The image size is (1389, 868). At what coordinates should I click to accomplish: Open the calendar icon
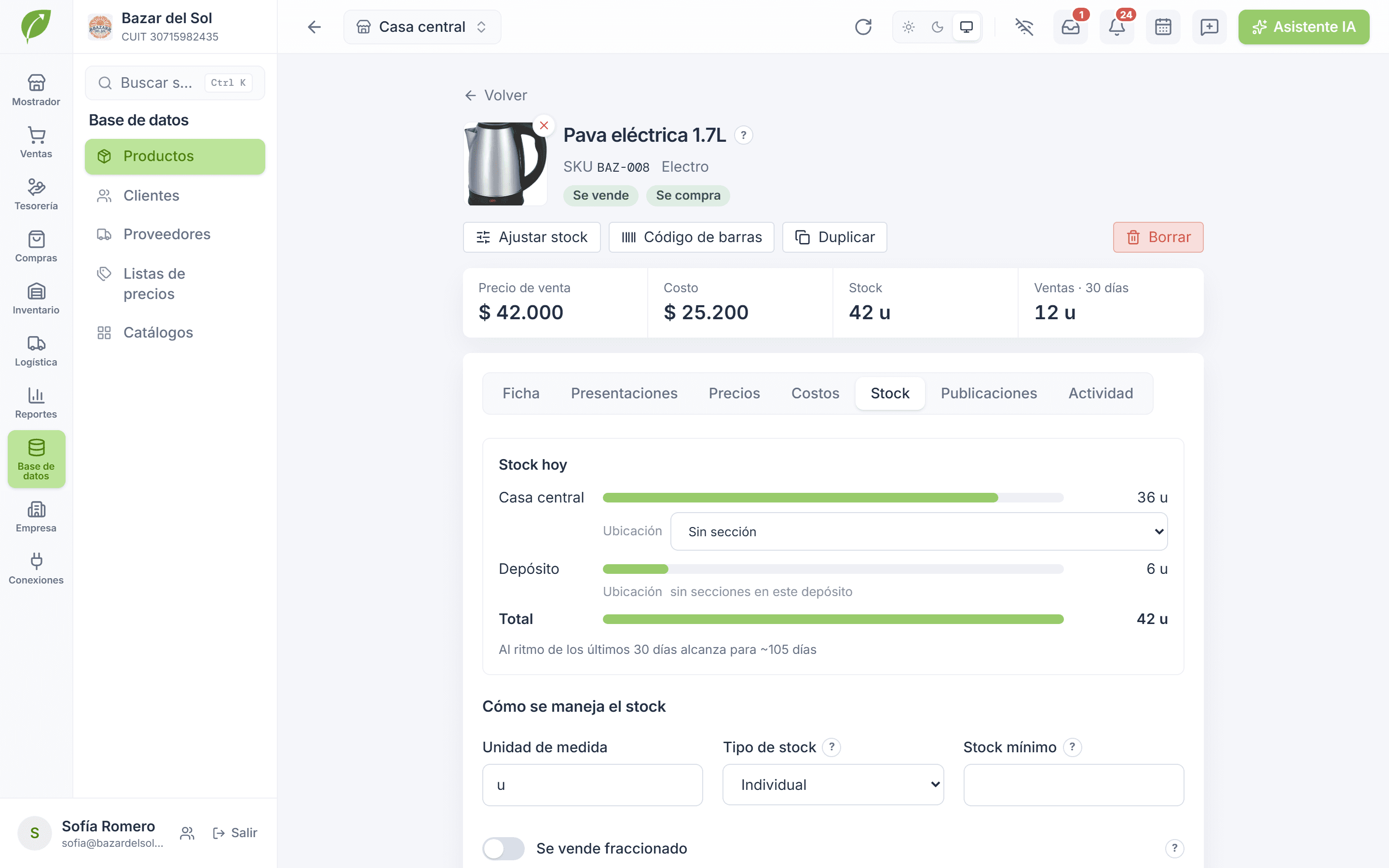tap(1163, 27)
